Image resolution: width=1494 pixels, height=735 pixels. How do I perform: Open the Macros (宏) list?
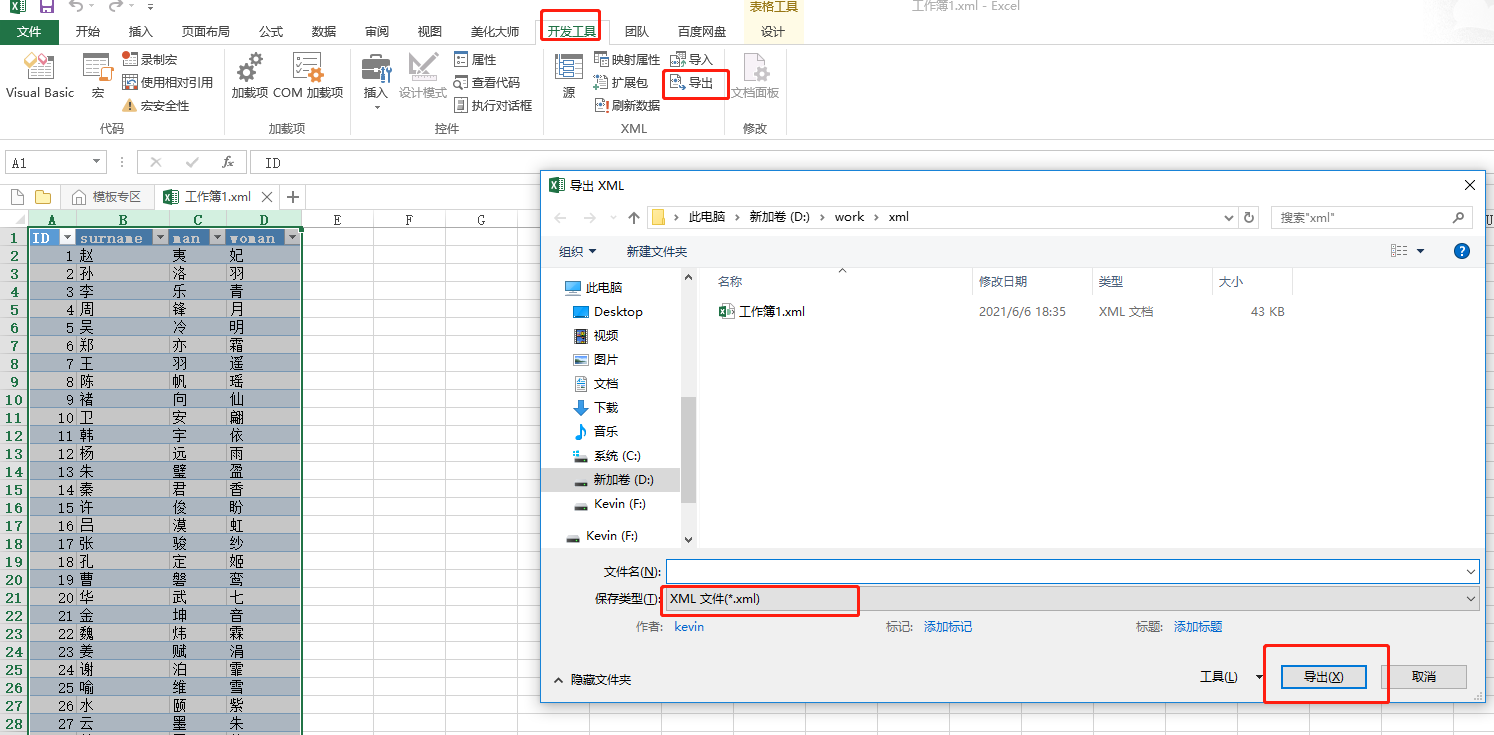coord(98,76)
